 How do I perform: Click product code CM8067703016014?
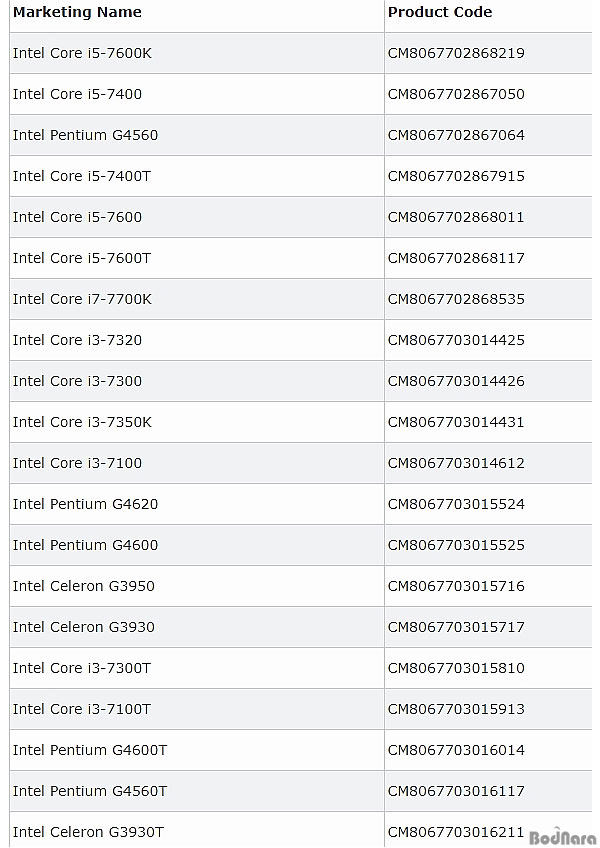pos(456,751)
